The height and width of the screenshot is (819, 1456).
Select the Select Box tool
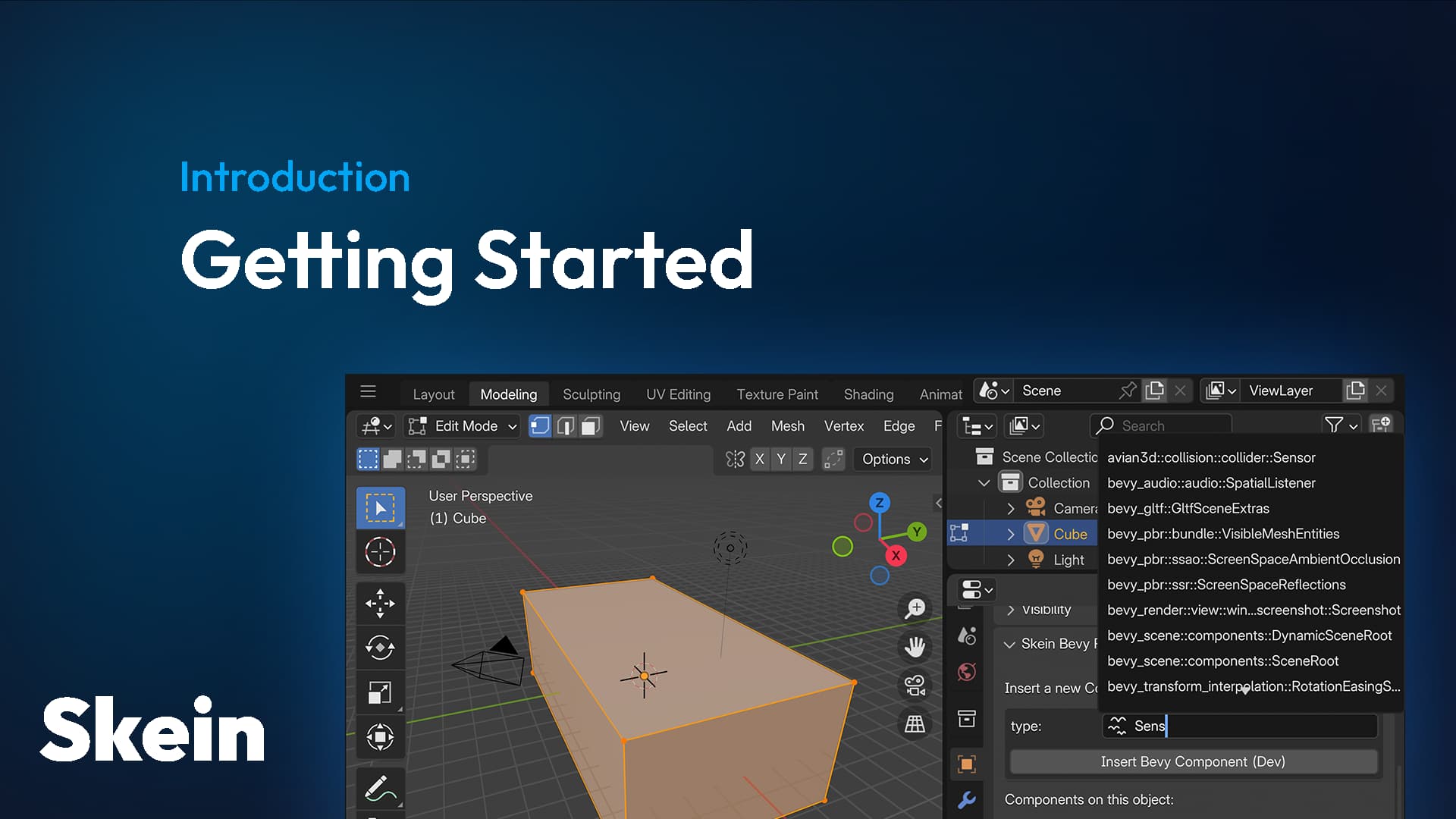click(380, 507)
